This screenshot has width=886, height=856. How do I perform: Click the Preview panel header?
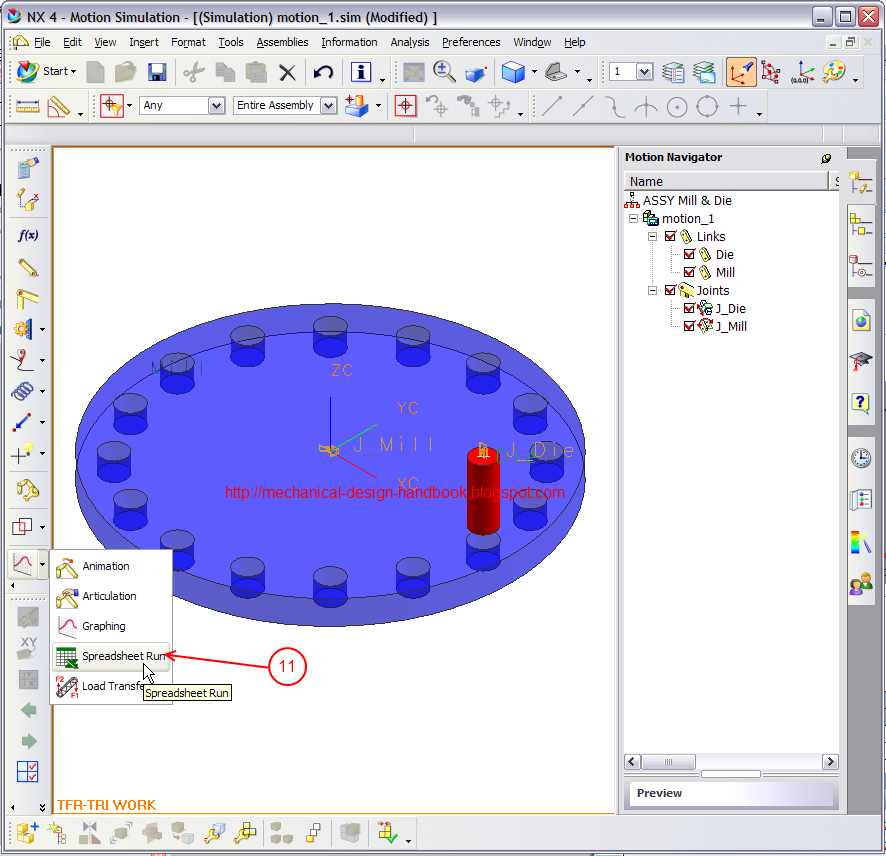click(x=731, y=793)
